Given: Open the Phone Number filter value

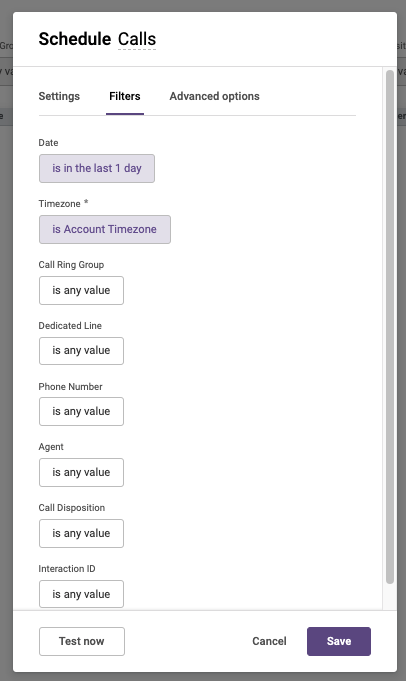Looking at the screenshot, I should [x=81, y=411].
